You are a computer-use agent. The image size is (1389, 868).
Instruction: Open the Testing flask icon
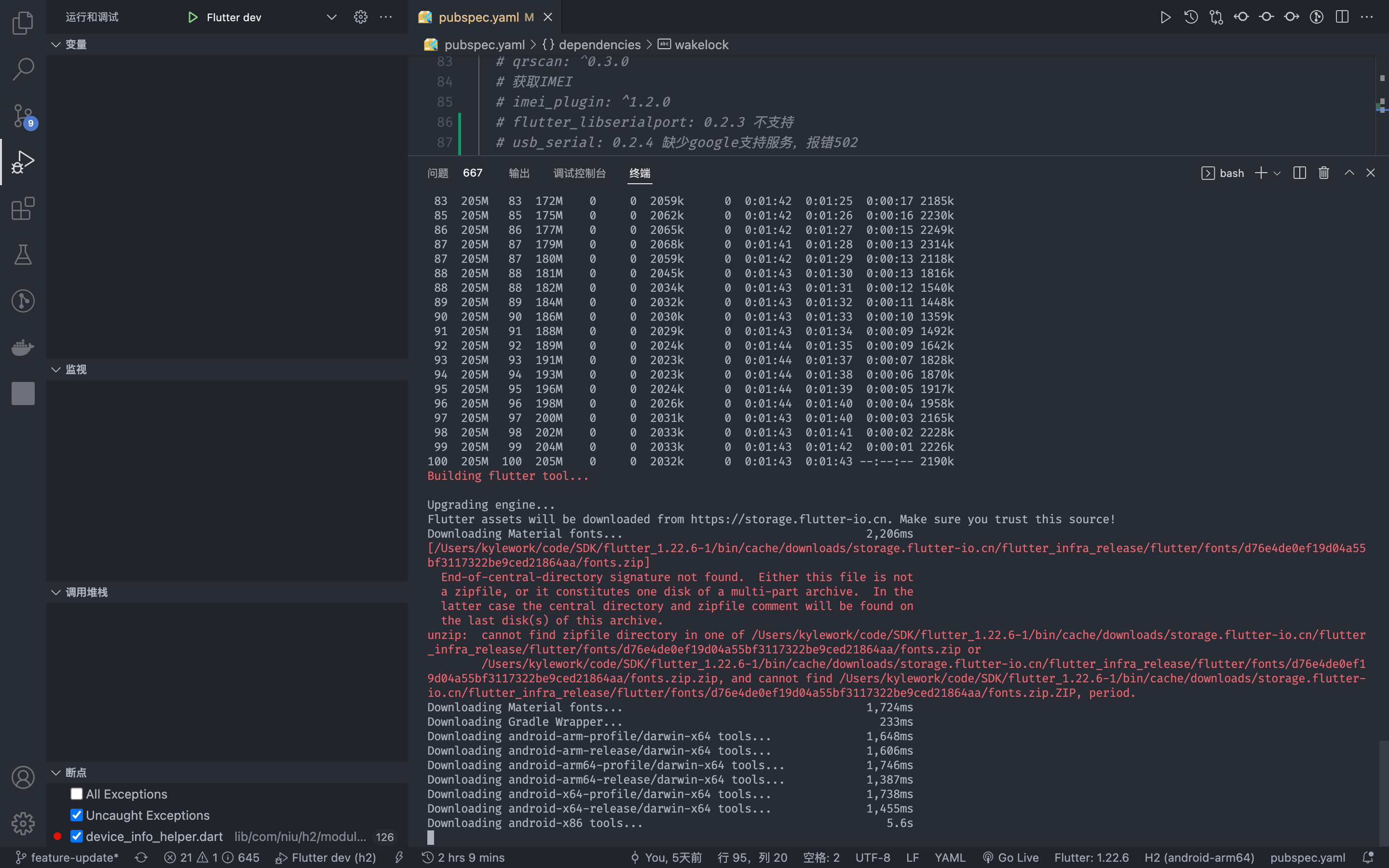(23, 255)
